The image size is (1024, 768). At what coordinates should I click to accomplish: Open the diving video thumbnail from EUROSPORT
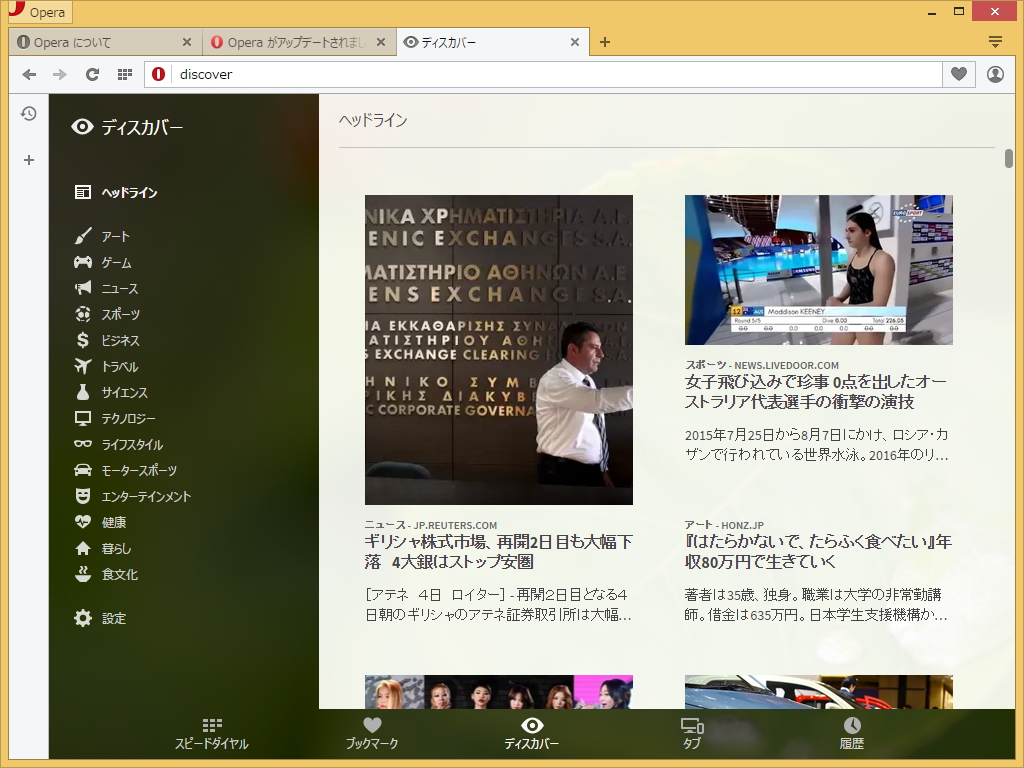[x=818, y=269]
